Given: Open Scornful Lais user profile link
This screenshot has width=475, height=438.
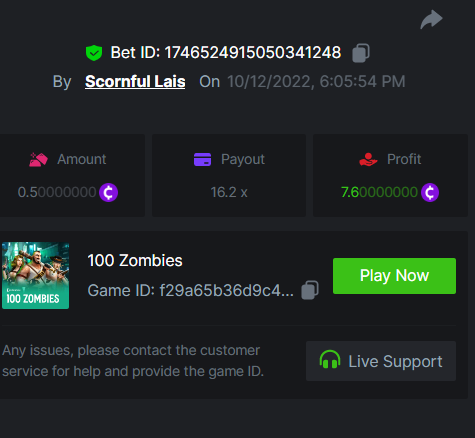Looking at the screenshot, I should click(135, 82).
